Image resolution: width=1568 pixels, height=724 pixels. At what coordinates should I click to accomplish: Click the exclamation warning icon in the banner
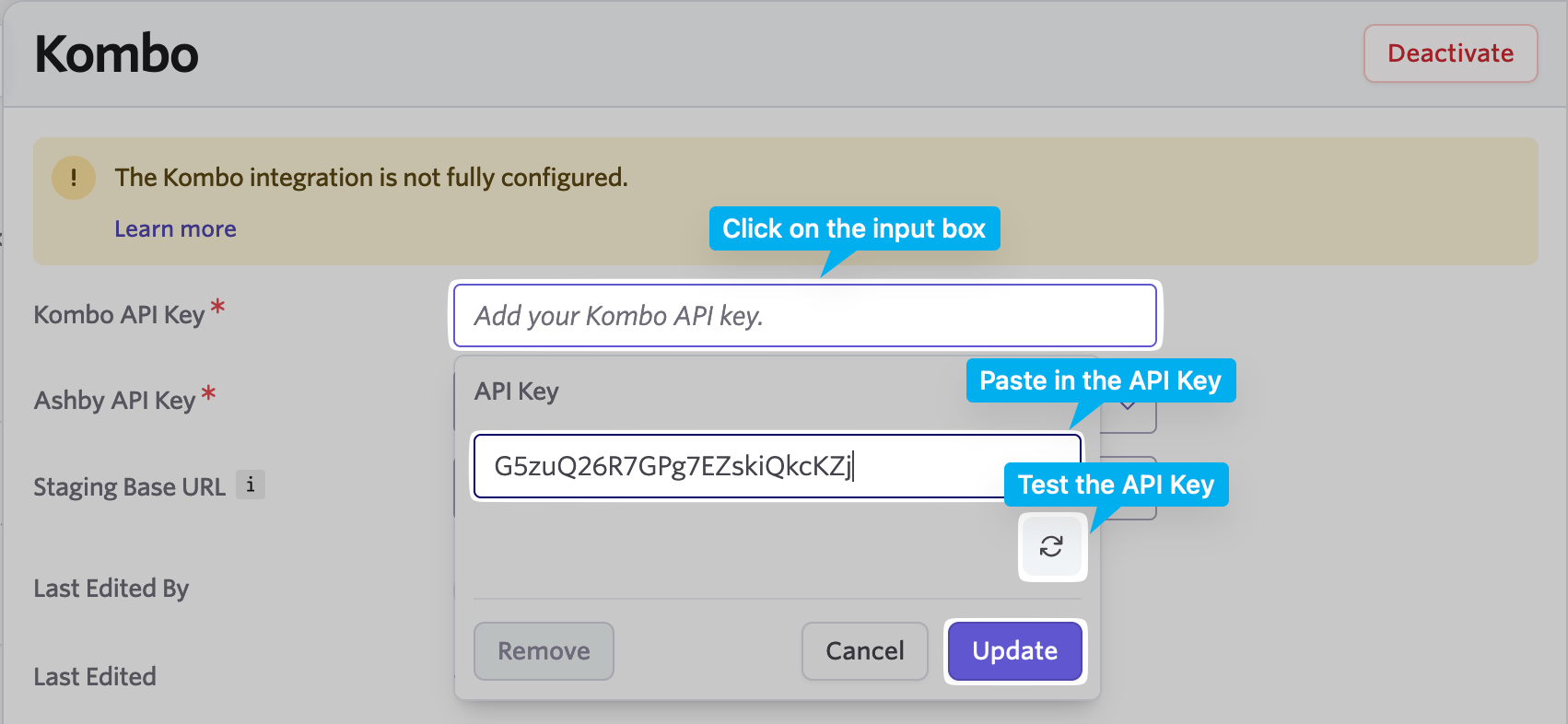click(74, 177)
